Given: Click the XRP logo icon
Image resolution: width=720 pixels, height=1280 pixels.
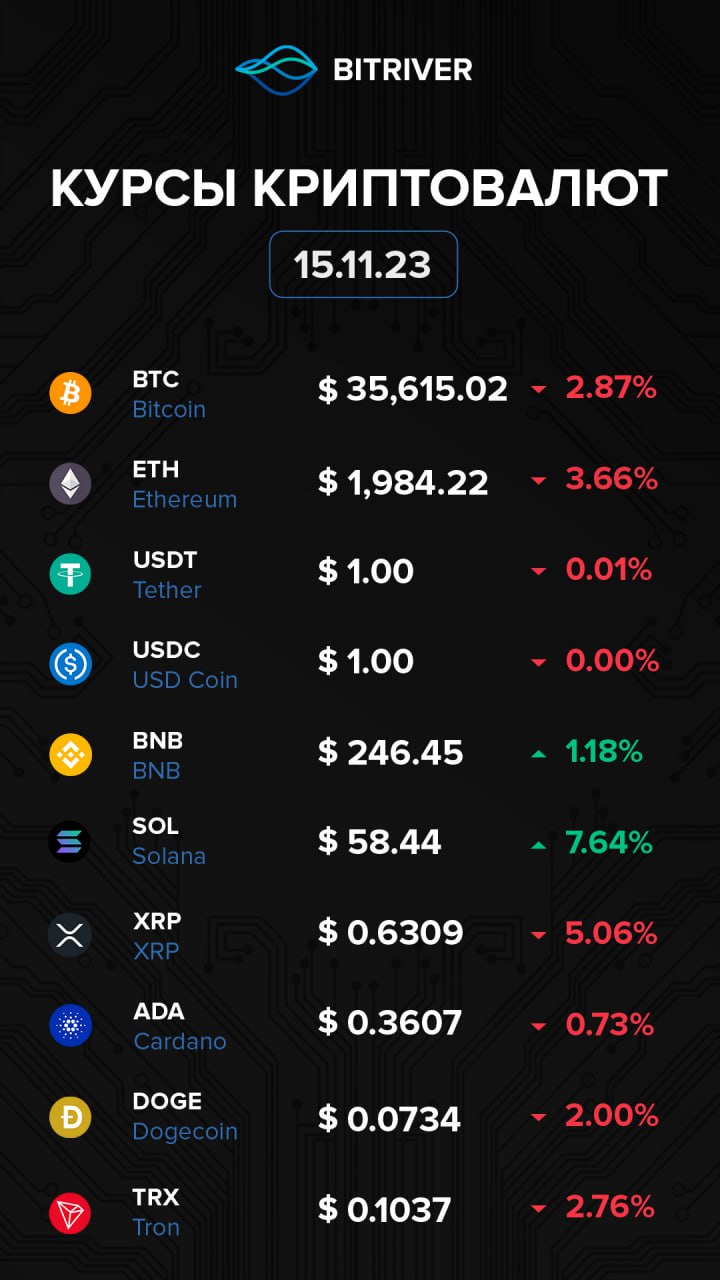Looking at the screenshot, I should (x=70, y=935).
